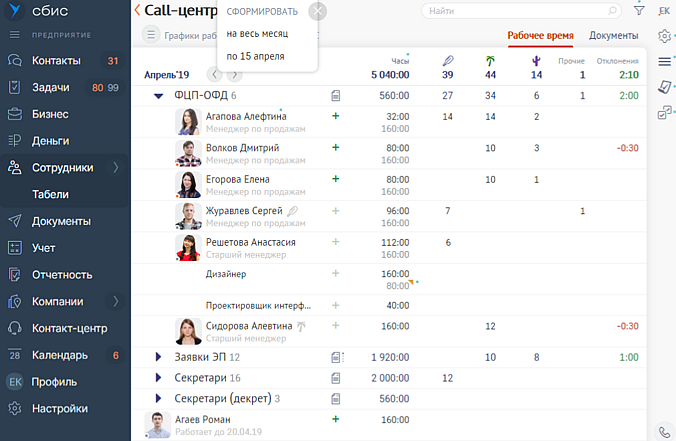Click the paperclip column header icon
Screen dimensions: 676x441
coord(447,62)
